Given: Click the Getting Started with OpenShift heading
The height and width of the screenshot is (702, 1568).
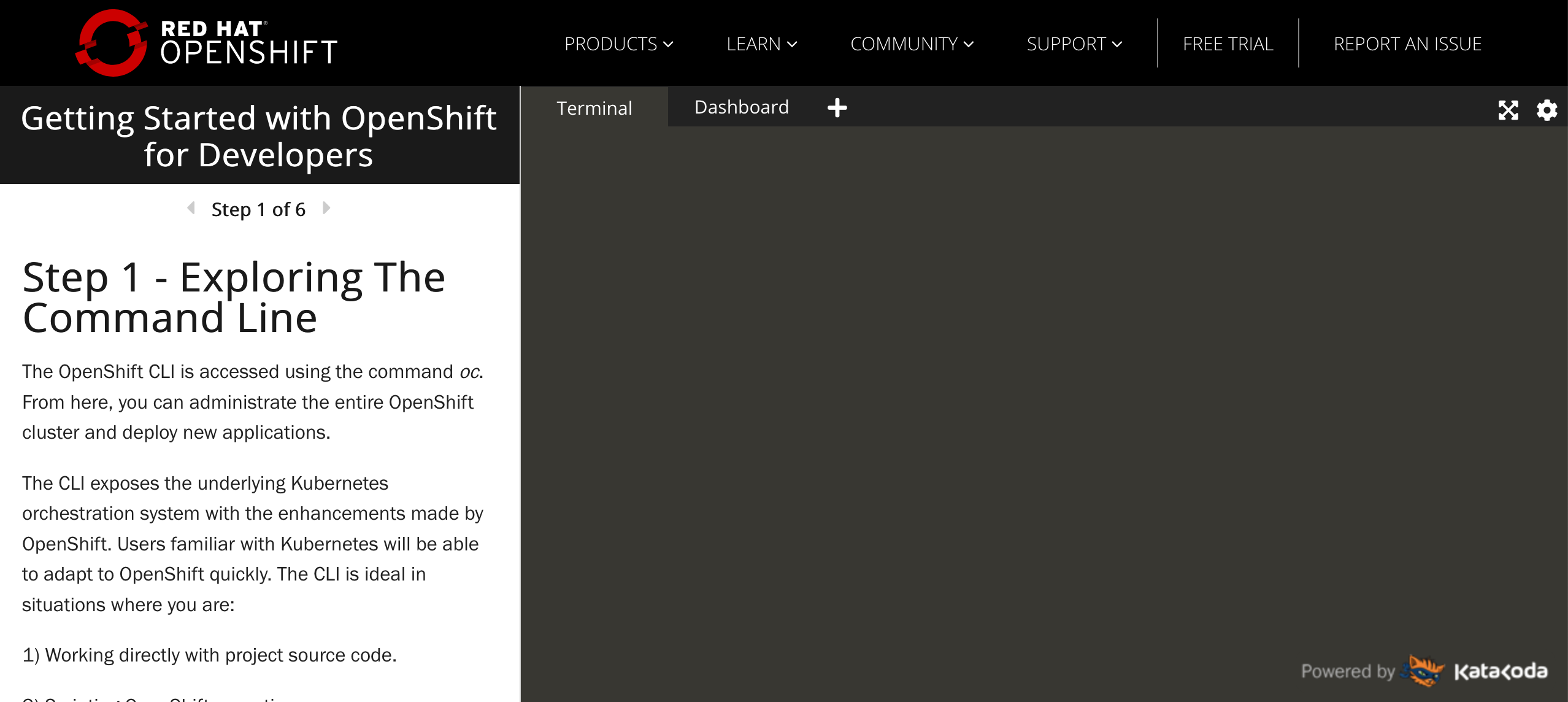Looking at the screenshot, I should (259, 136).
